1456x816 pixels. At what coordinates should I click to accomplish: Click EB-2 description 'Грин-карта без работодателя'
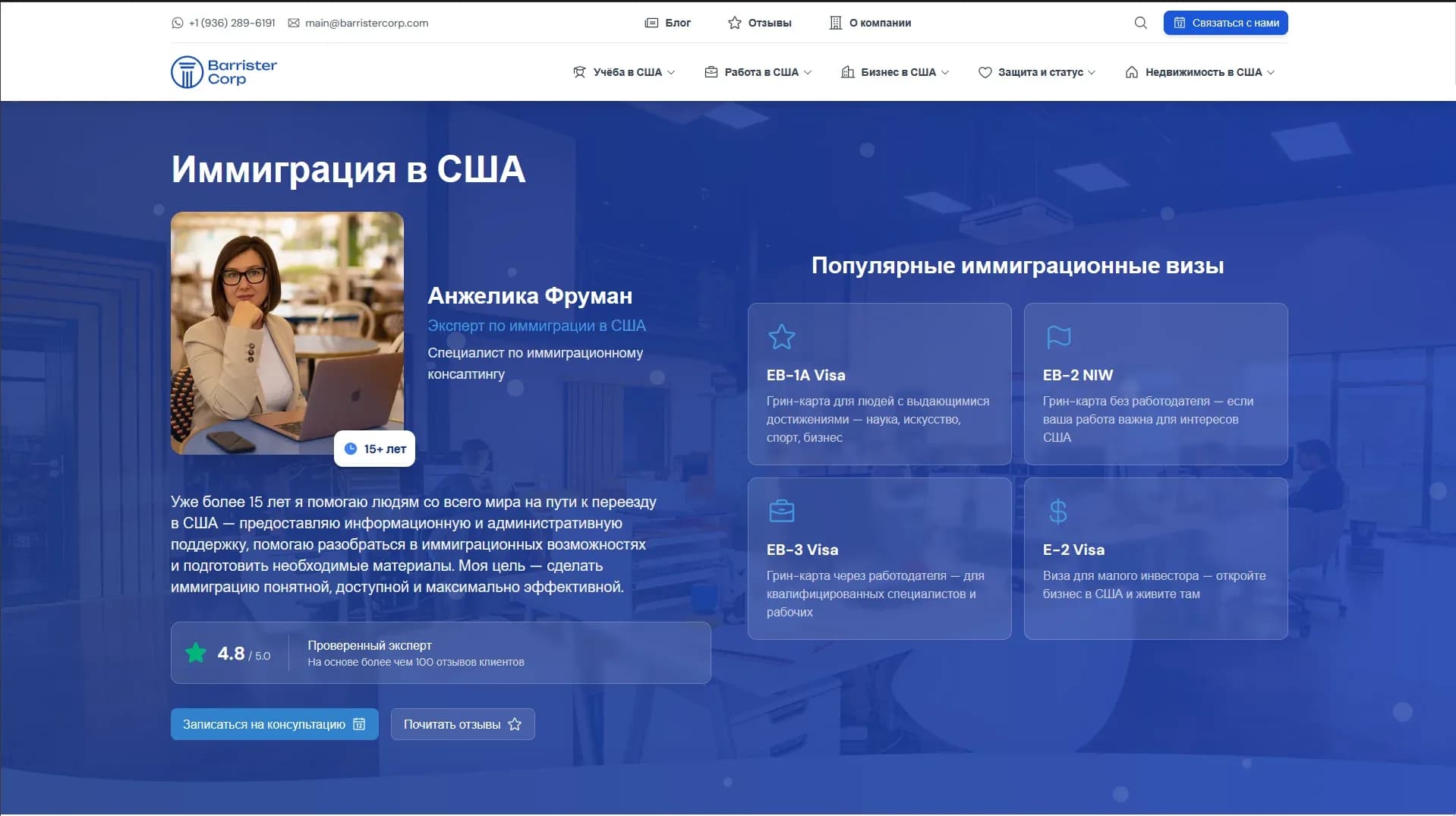[x=1148, y=419]
